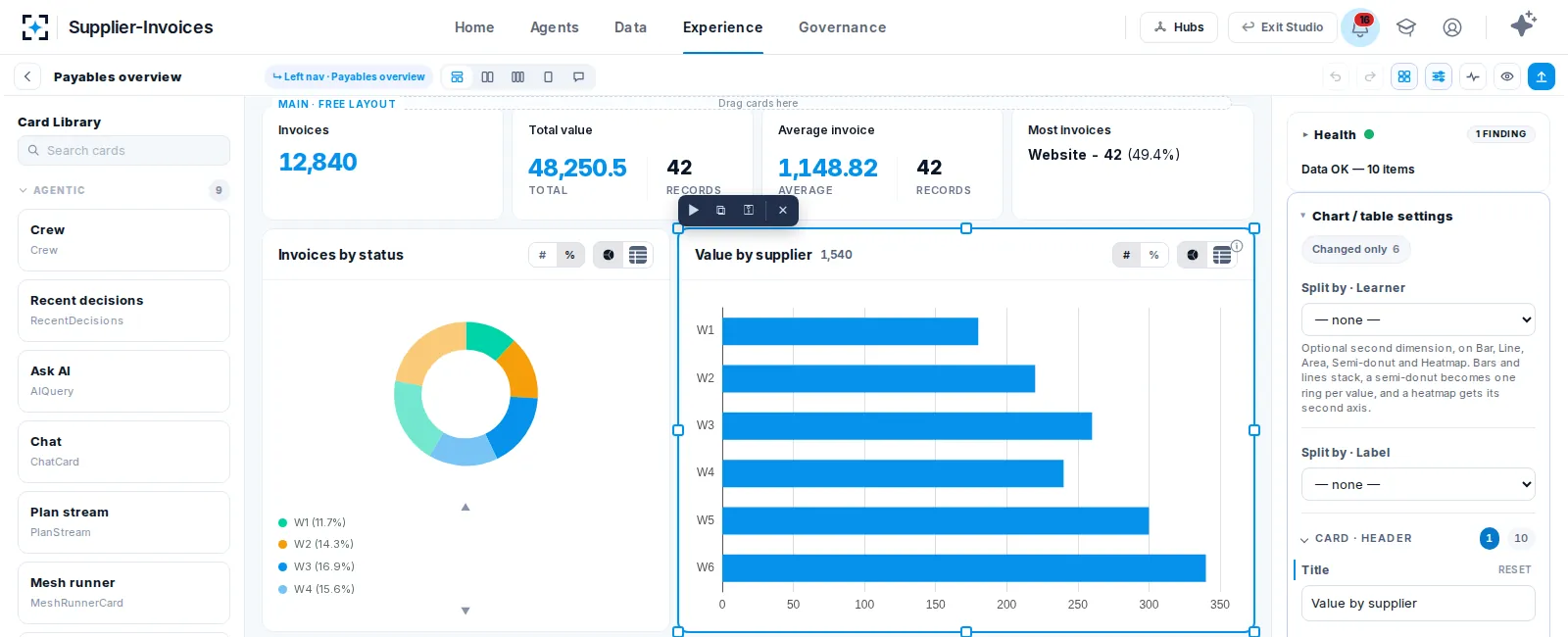
Task: Show Invoices by status as chart
Action: 609,255
